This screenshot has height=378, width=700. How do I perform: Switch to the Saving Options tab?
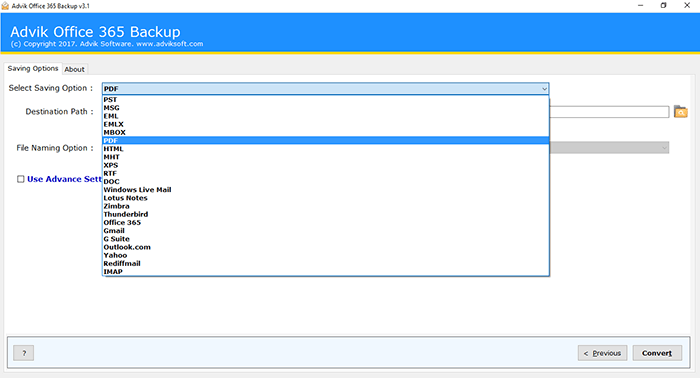[33, 68]
